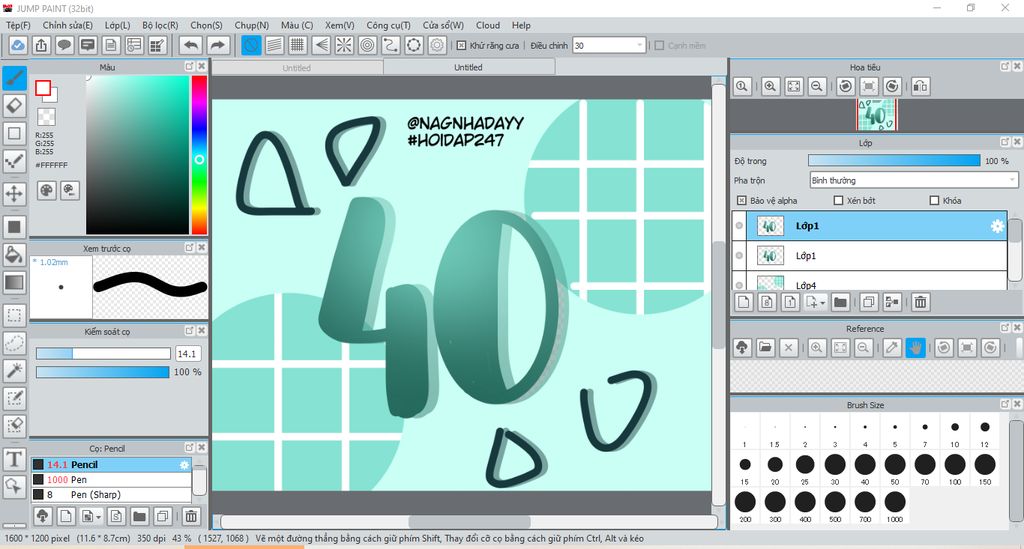Switch to the first Untitled tab

297,67
